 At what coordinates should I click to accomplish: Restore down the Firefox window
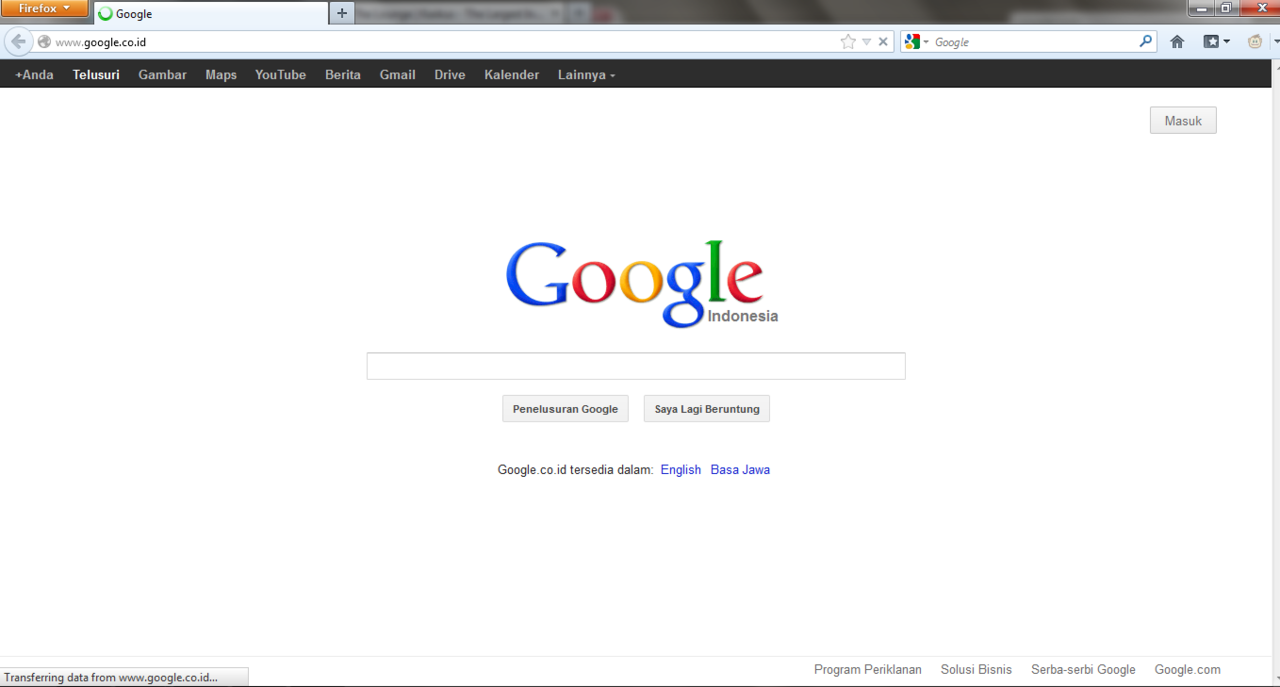1227,8
